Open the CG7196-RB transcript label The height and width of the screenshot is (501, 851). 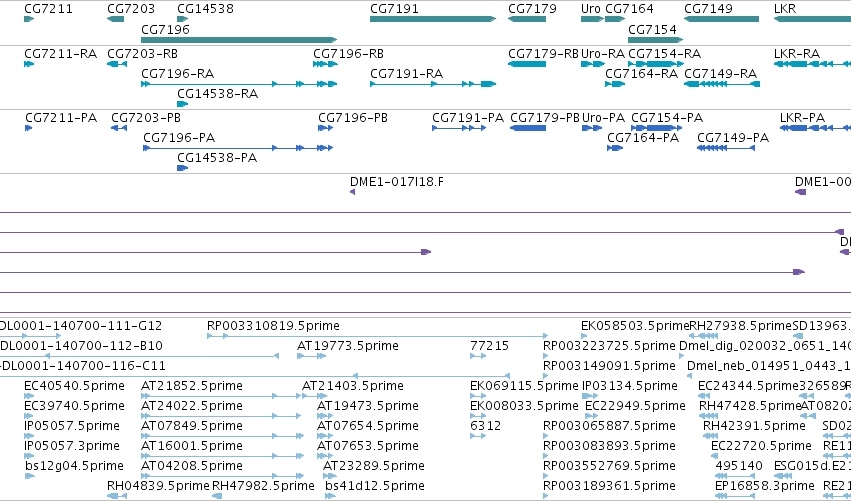pyautogui.click(x=348, y=54)
